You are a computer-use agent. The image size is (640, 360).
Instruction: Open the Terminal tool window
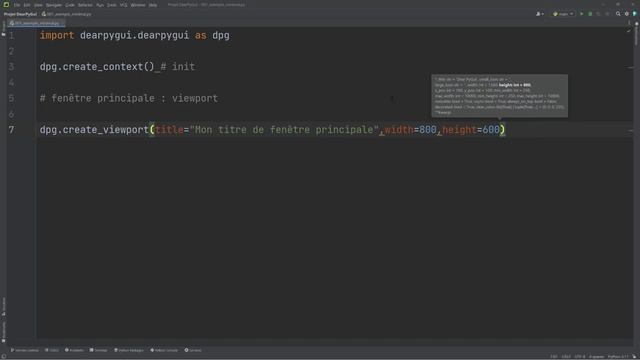pos(98,350)
